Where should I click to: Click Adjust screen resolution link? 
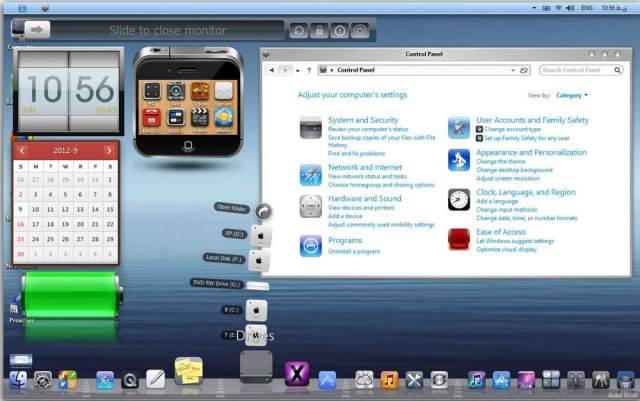[508, 178]
